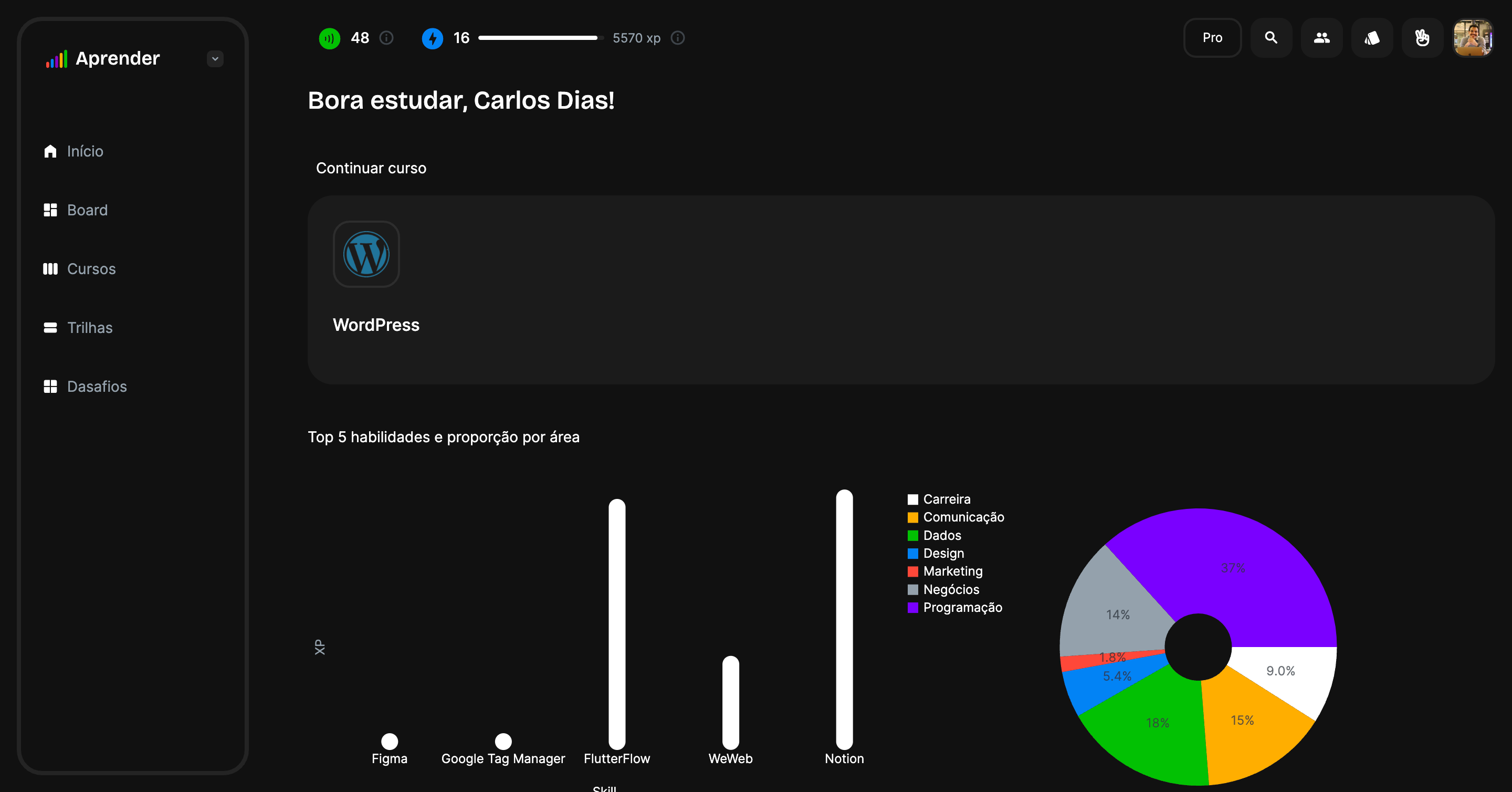
Task: Click the peace hand gesture icon
Action: (1422, 38)
